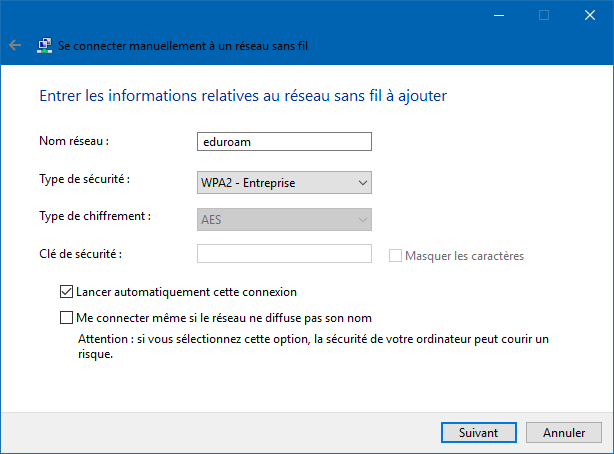Click in the Clé de sécurité field
The width and height of the screenshot is (614, 454).
pos(284,253)
